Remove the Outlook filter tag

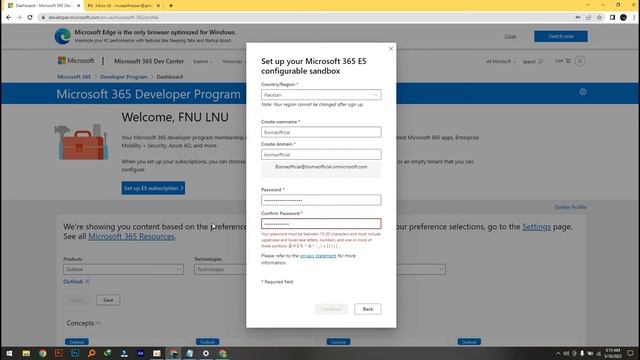click(x=87, y=282)
